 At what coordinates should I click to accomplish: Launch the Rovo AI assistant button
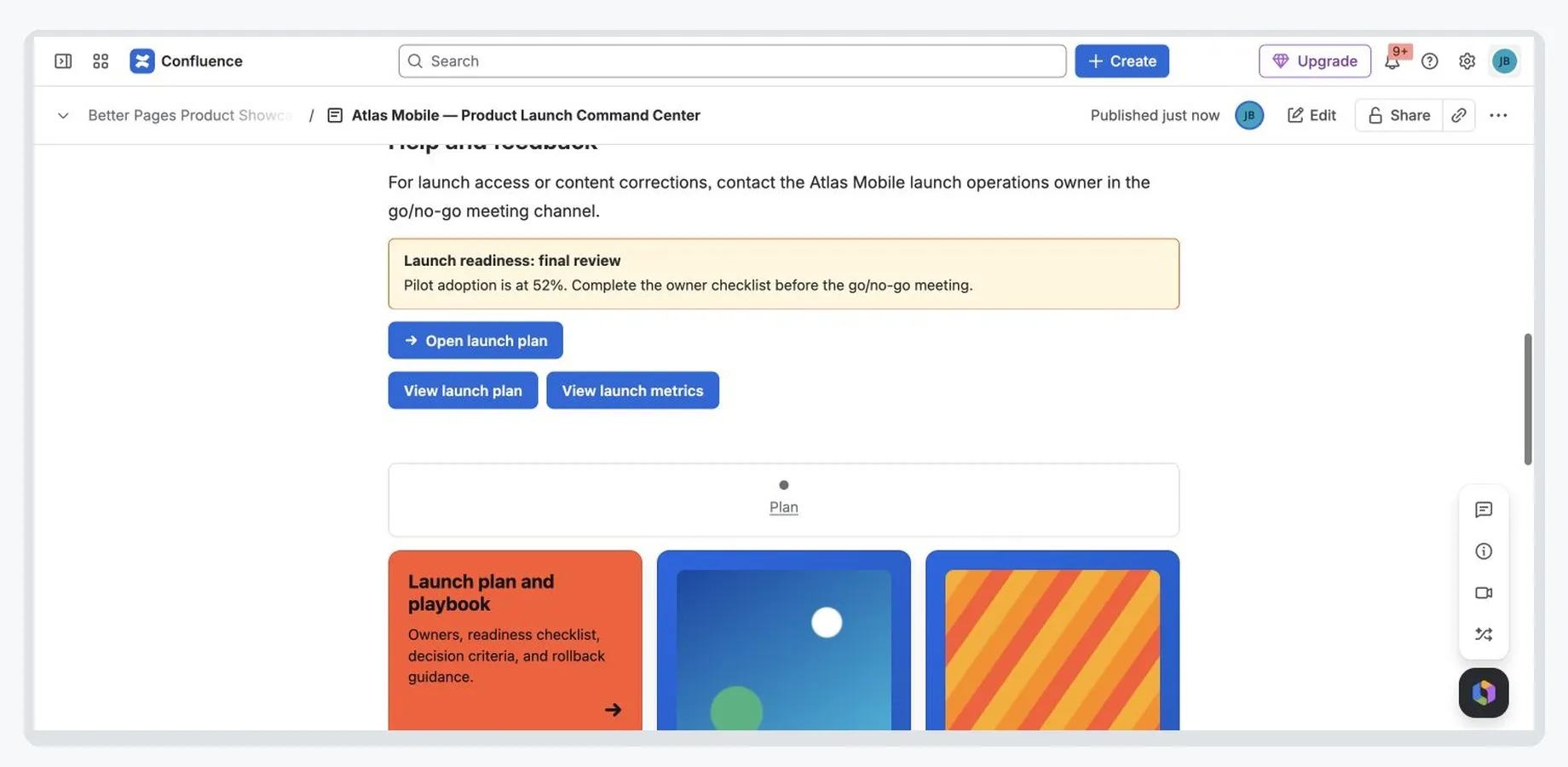(1484, 693)
